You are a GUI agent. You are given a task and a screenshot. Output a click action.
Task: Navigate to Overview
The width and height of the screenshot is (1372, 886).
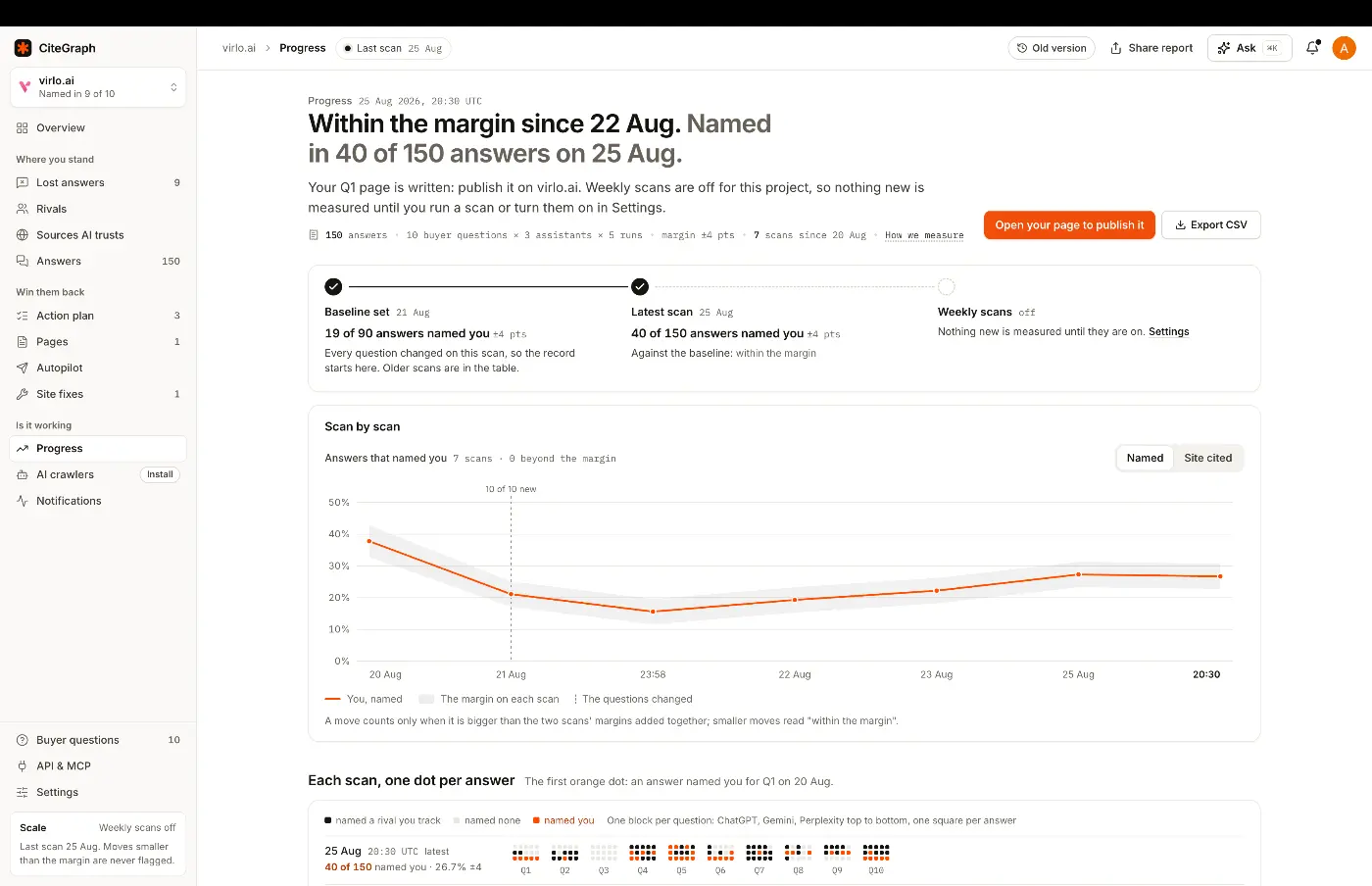[98, 128]
